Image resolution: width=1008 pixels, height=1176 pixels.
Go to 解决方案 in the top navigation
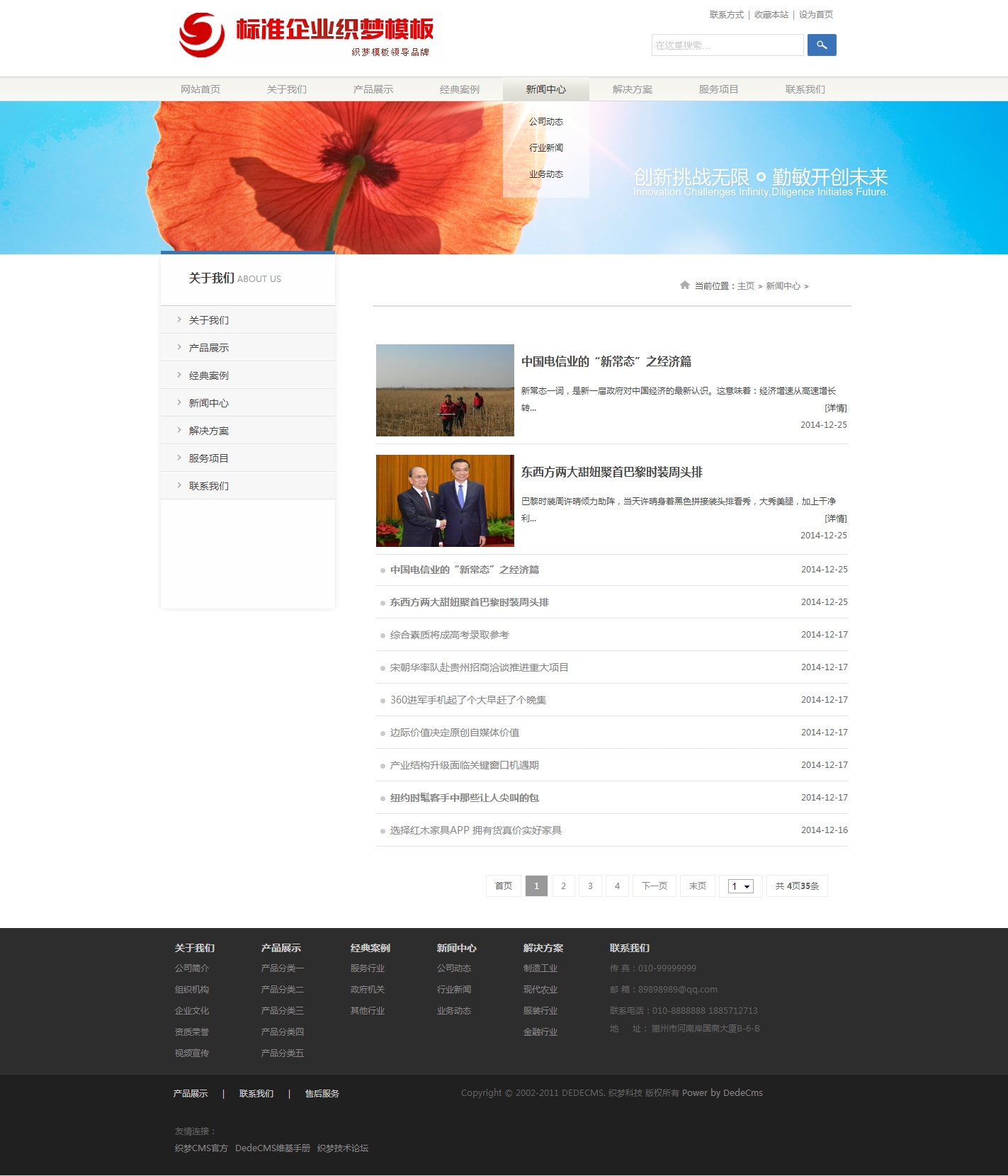coord(632,89)
